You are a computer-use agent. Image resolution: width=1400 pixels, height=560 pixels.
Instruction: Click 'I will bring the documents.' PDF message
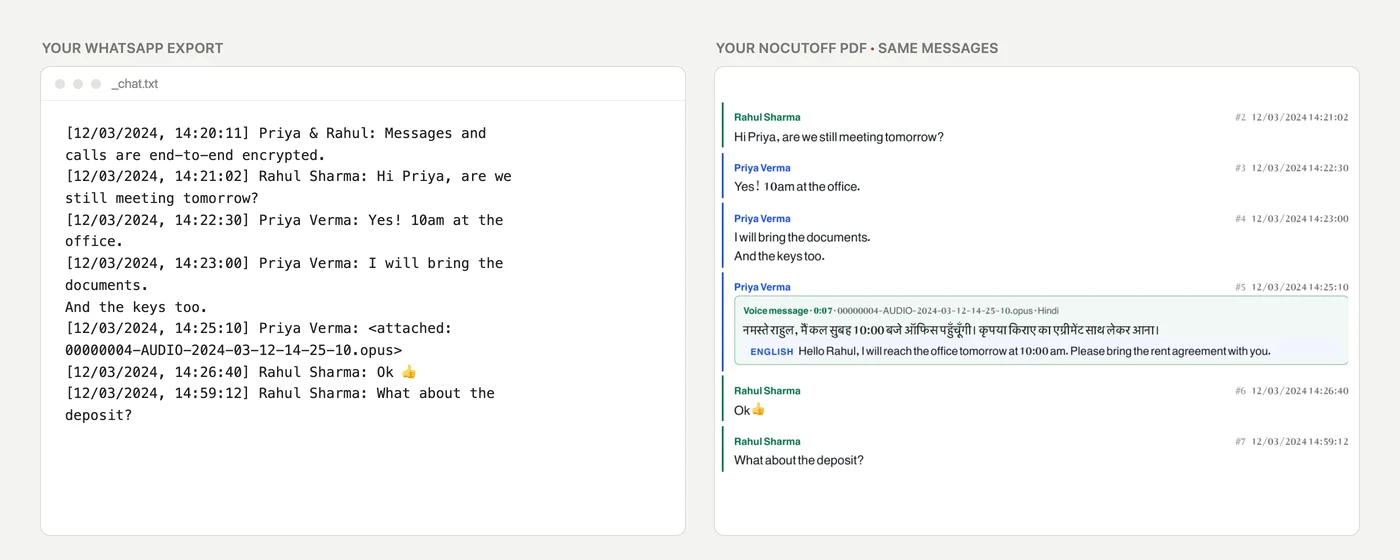(802, 238)
